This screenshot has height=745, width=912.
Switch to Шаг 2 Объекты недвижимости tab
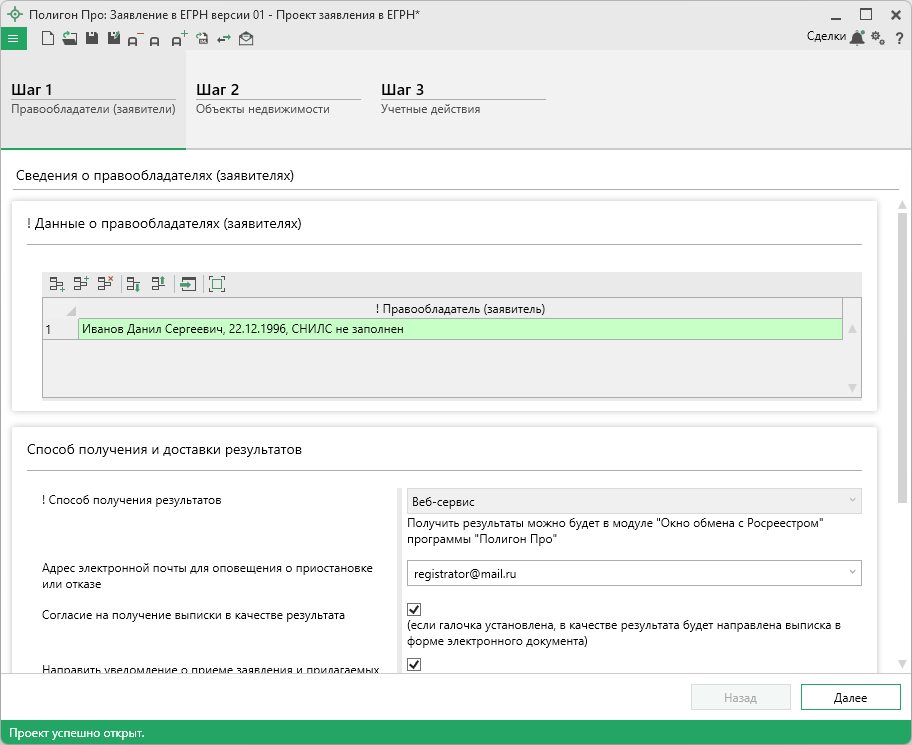(x=277, y=99)
